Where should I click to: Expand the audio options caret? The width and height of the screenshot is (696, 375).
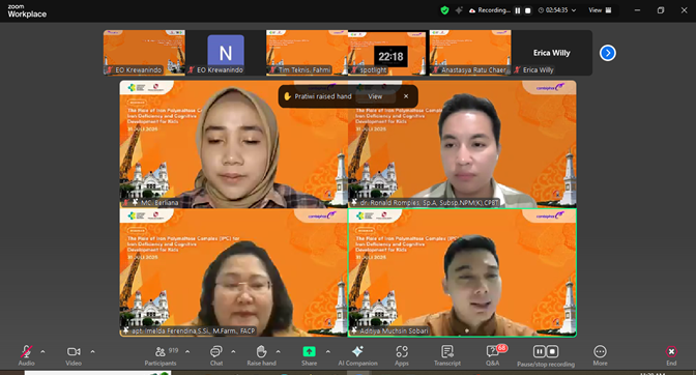pos(43,351)
